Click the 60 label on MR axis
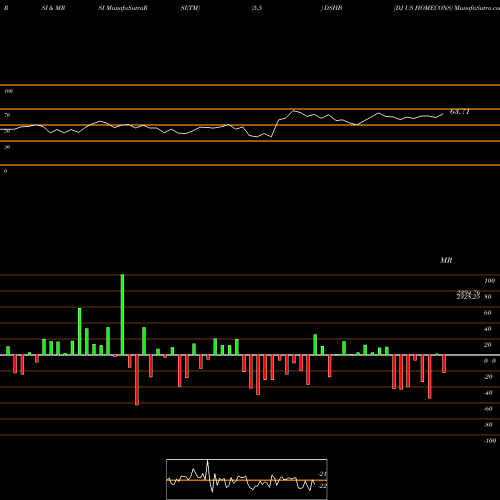The width and height of the screenshot is (500, 500). tap(487, 313)
